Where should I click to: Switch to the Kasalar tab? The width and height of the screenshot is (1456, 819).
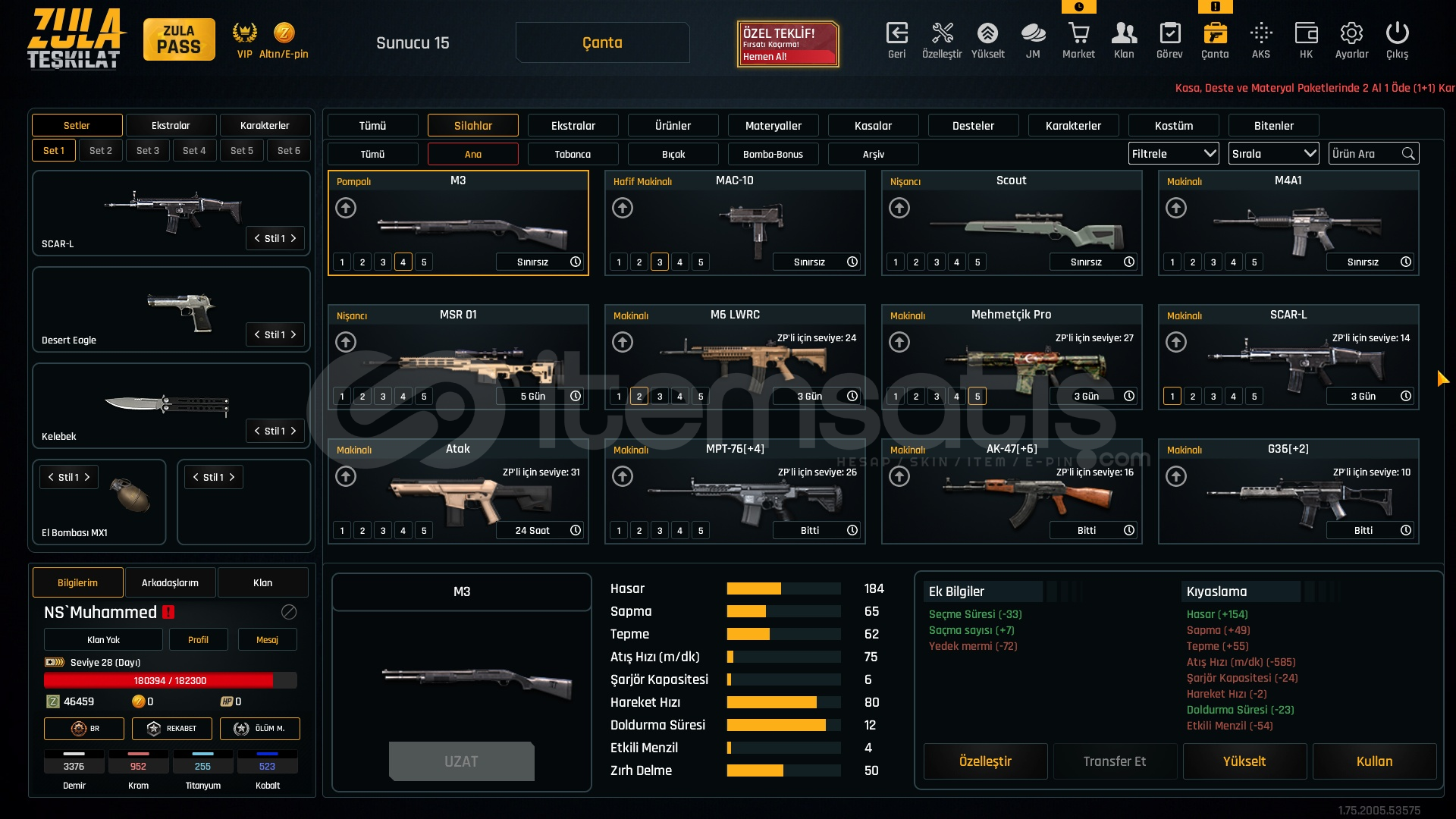pos(873,126)
